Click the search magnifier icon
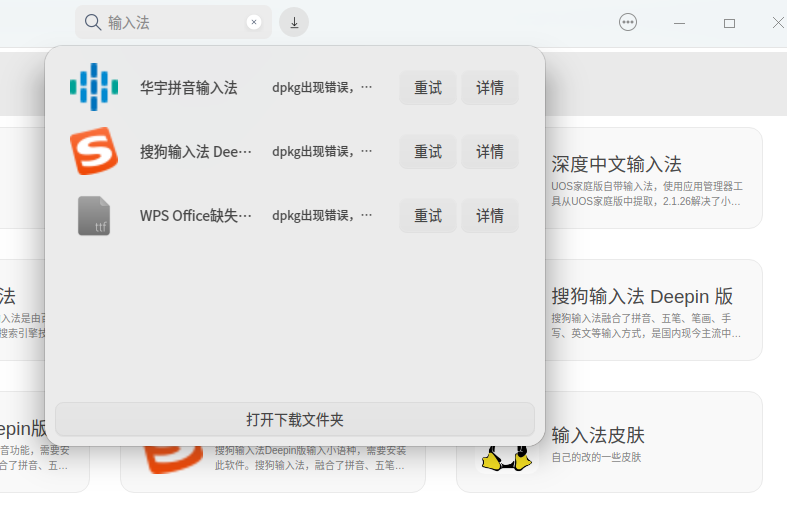Image resolution: width=787 pixels, height=521 pixels. tap(93, 22)
